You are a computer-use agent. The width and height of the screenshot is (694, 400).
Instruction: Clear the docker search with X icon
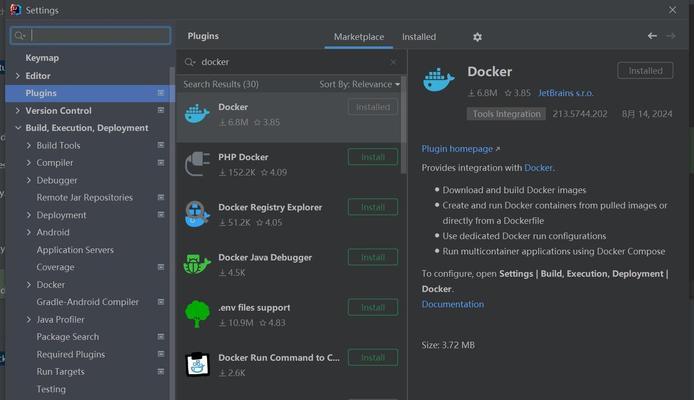(x=393, y=62)
